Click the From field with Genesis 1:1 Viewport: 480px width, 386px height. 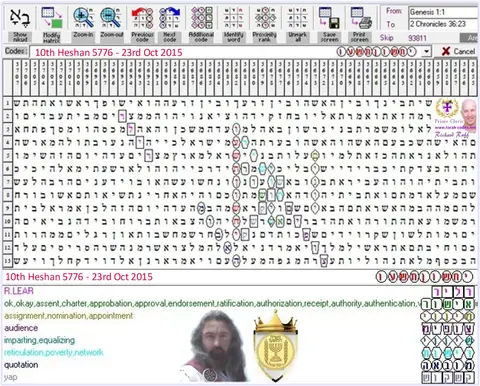tap(444, 12)
